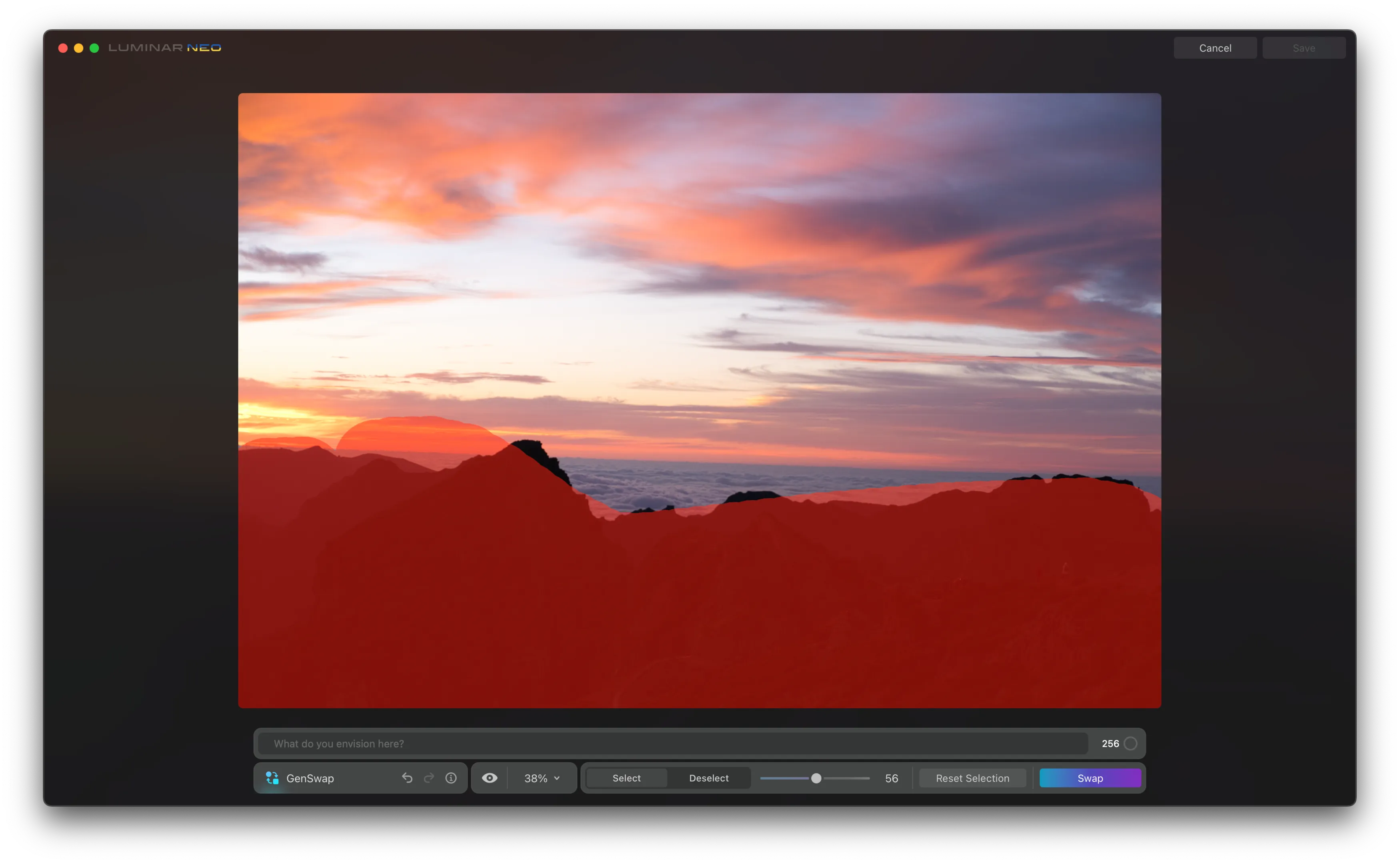Click the undo arrow icon
1400x864 pixels.
407,778
